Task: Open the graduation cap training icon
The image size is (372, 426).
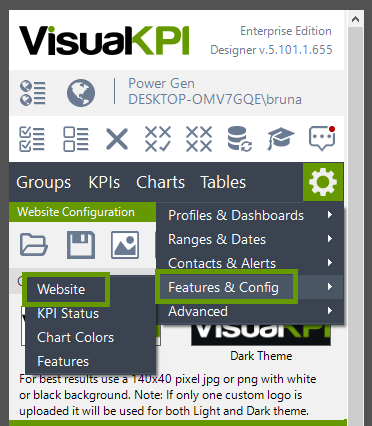Action: (281, 139)
